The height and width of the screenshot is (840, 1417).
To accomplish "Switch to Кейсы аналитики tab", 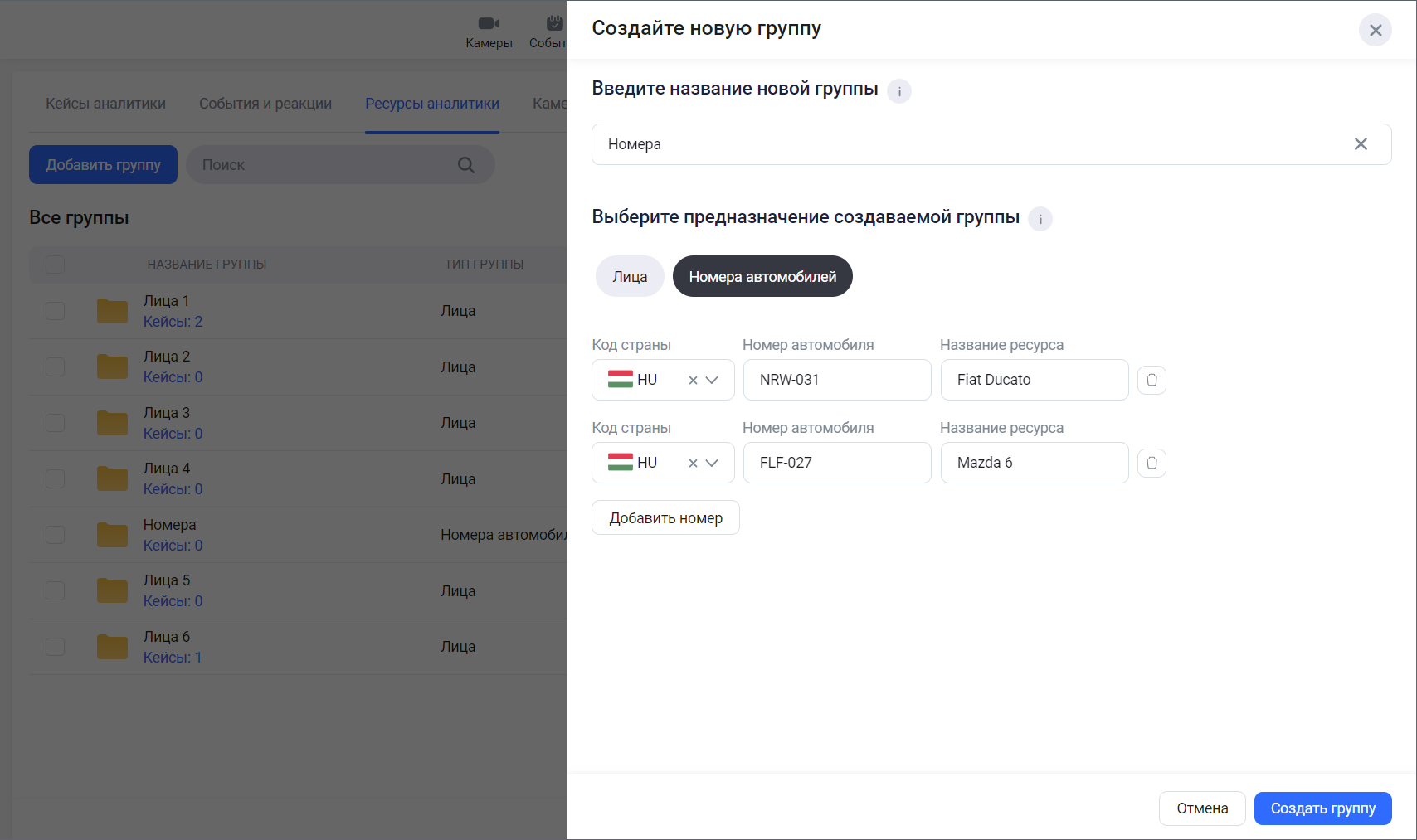I will coord(105,104).
